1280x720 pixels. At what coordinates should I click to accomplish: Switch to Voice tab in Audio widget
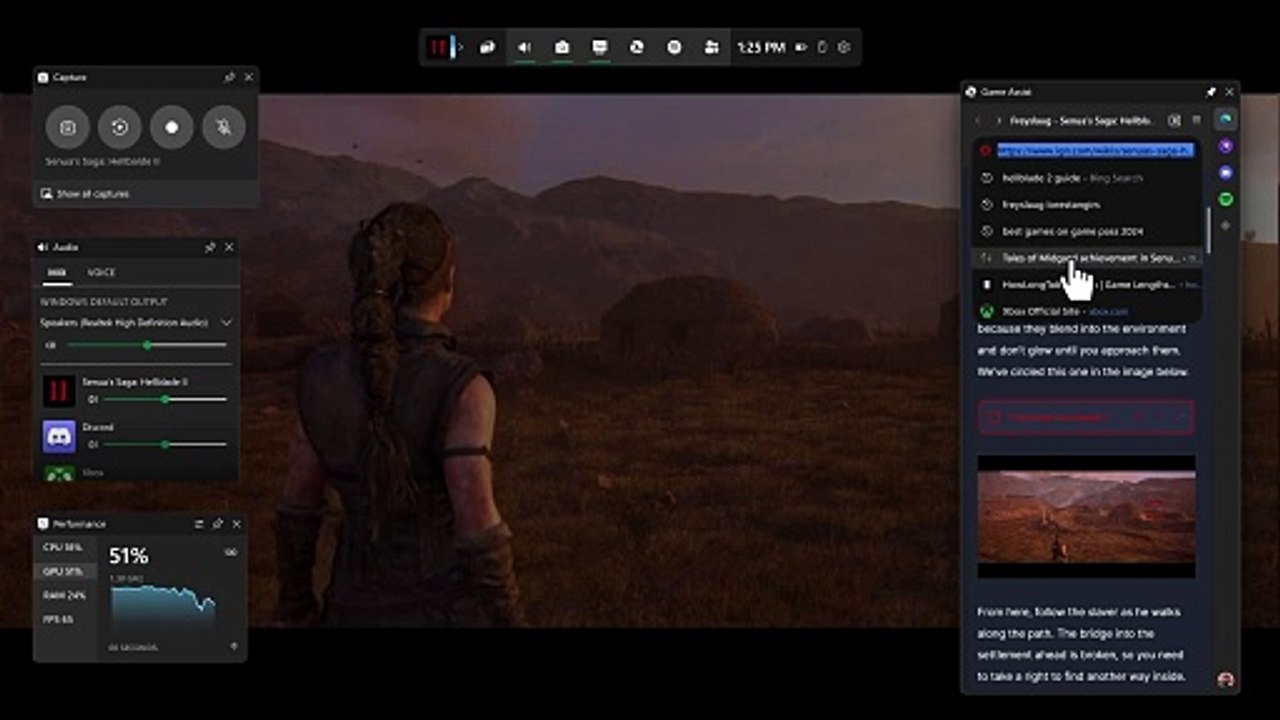pos(101,272)
